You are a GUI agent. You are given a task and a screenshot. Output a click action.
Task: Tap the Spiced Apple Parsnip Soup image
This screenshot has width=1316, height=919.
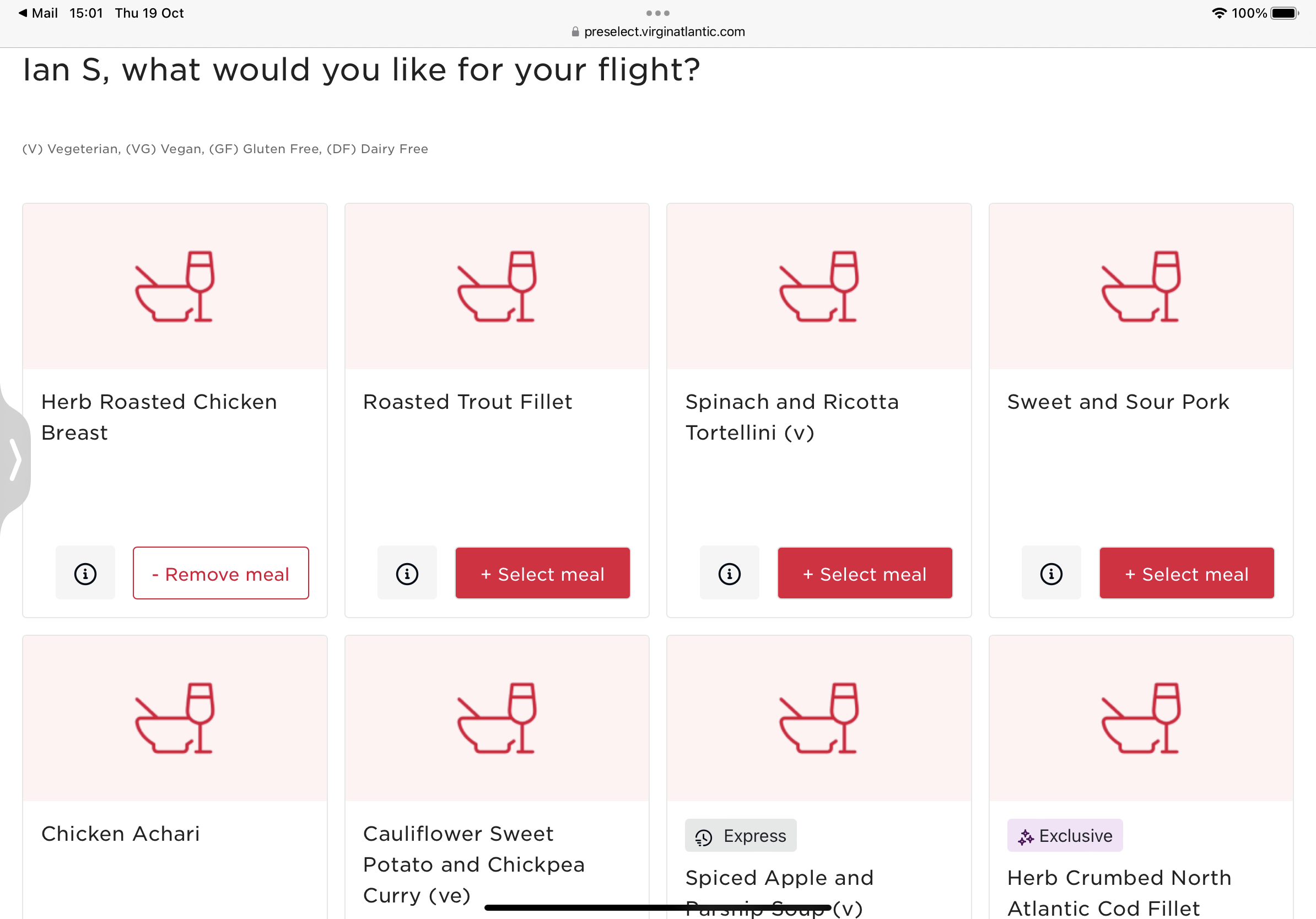(819, 718)
